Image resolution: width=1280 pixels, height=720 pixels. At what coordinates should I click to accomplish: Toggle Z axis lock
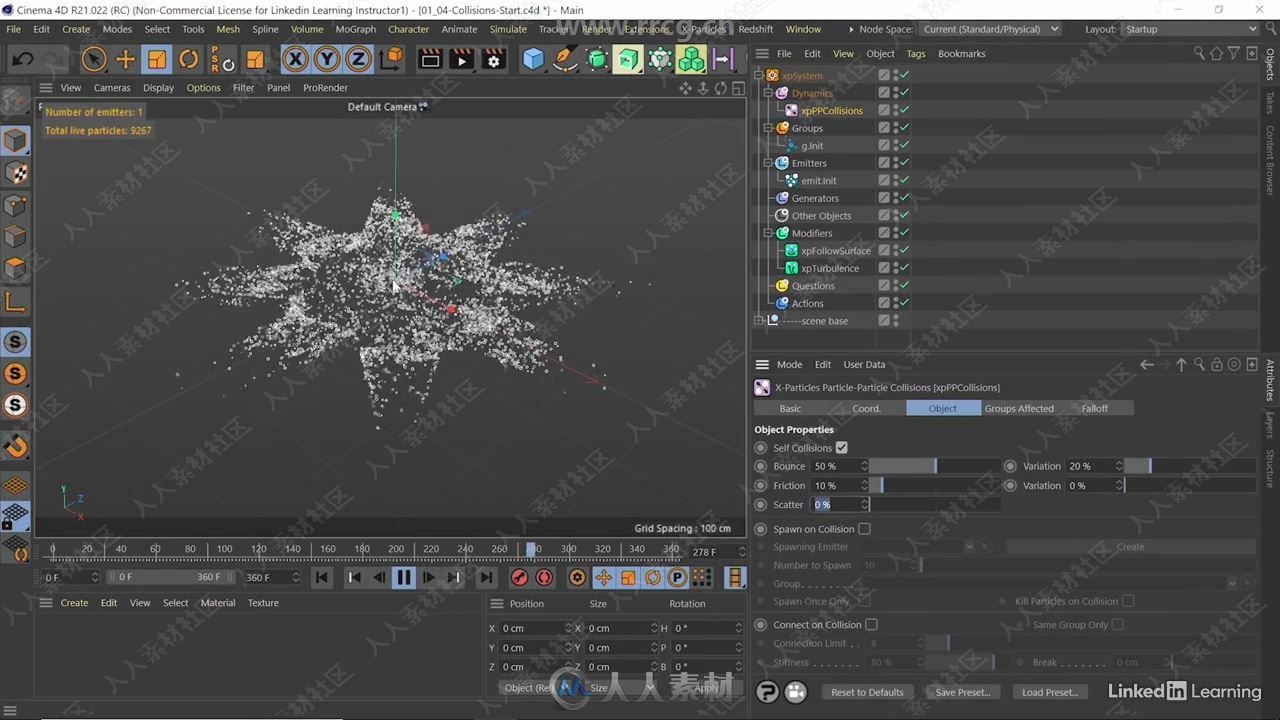coord(358,60)
